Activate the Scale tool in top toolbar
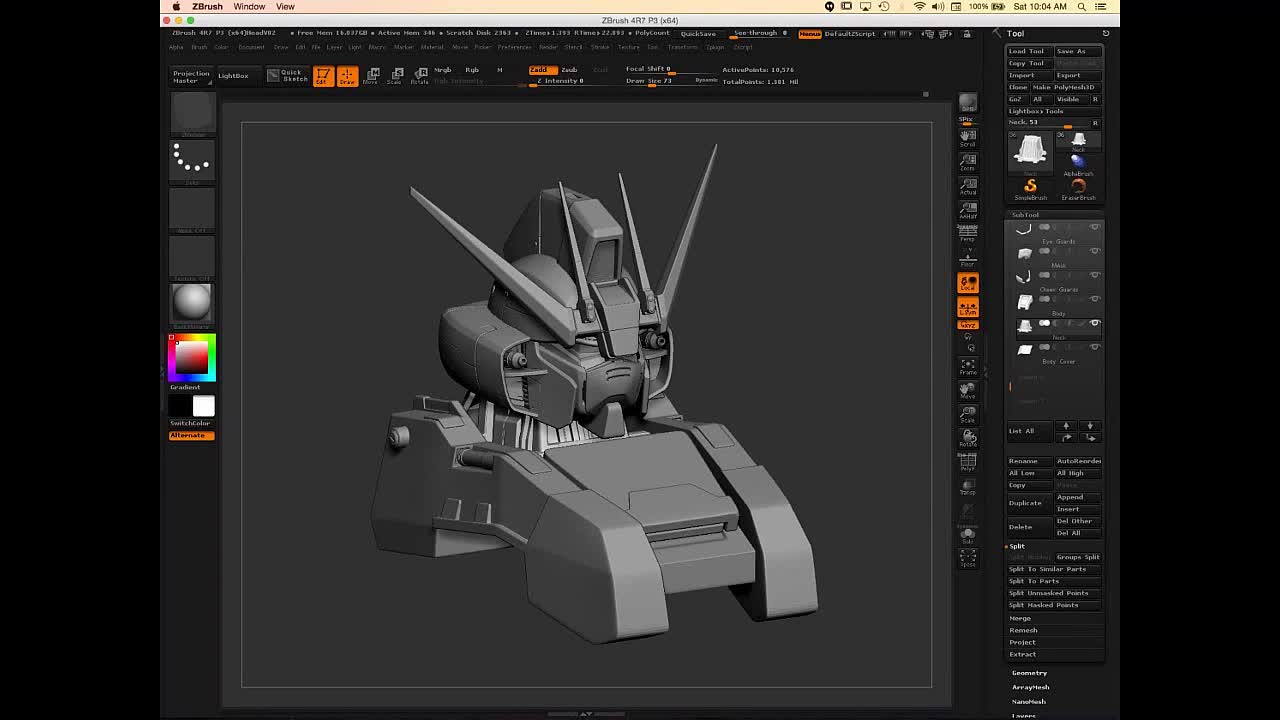Viewport: 1280px width, 720px height. coord(396,76)
